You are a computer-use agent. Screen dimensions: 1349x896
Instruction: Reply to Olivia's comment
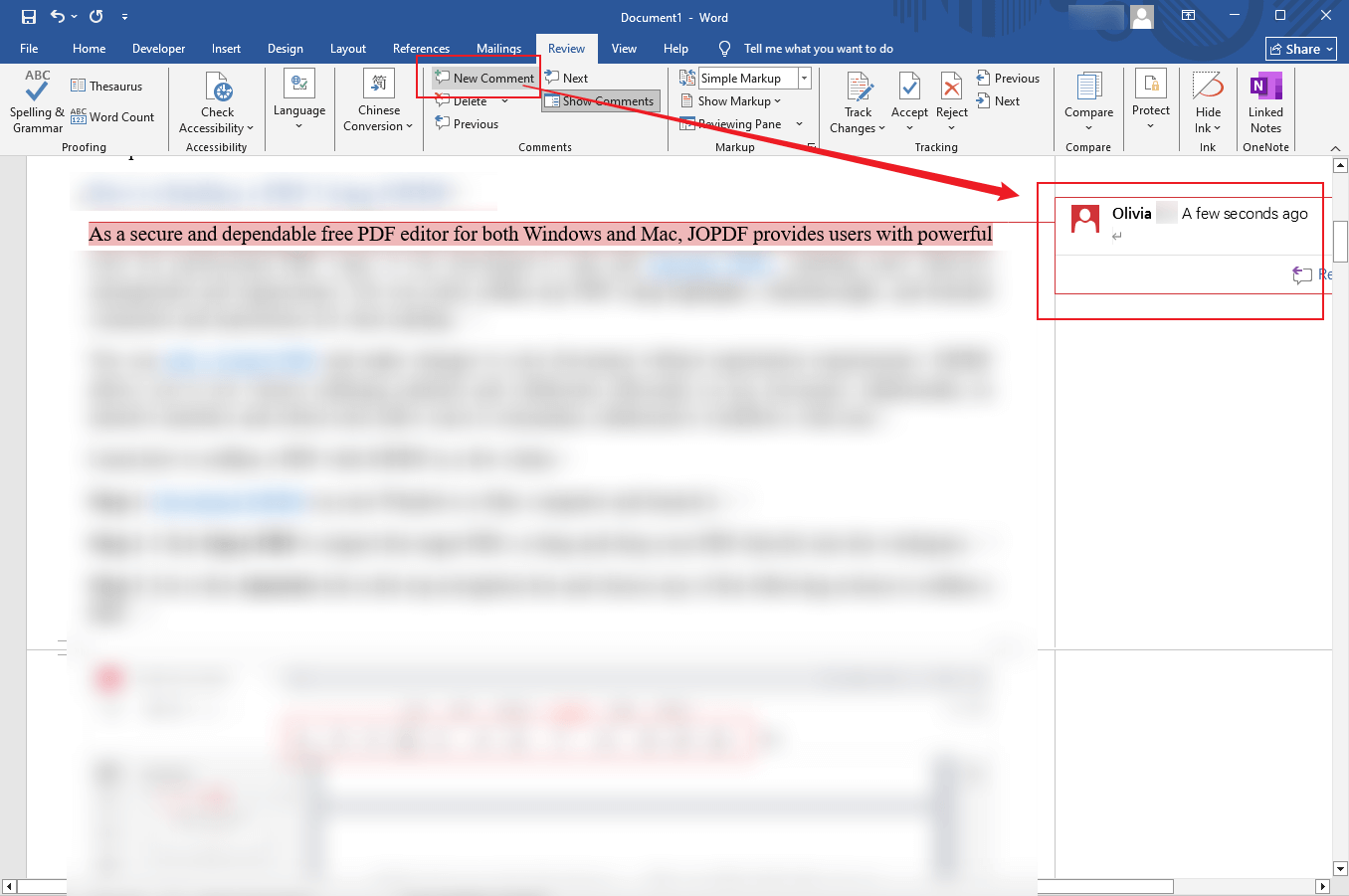pos(1304,275)
